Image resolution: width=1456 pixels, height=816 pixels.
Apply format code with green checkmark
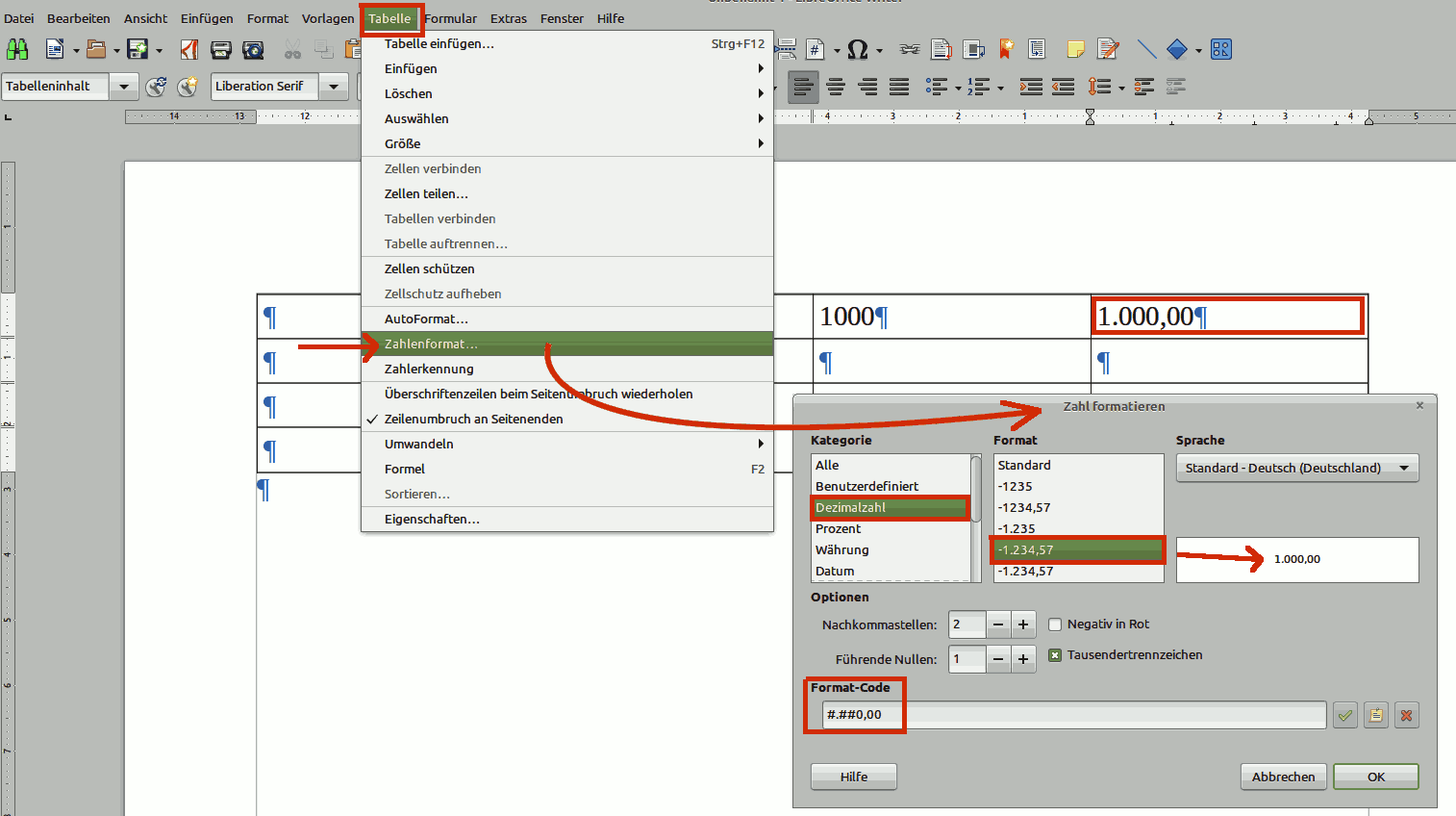tap(1345, 715)
